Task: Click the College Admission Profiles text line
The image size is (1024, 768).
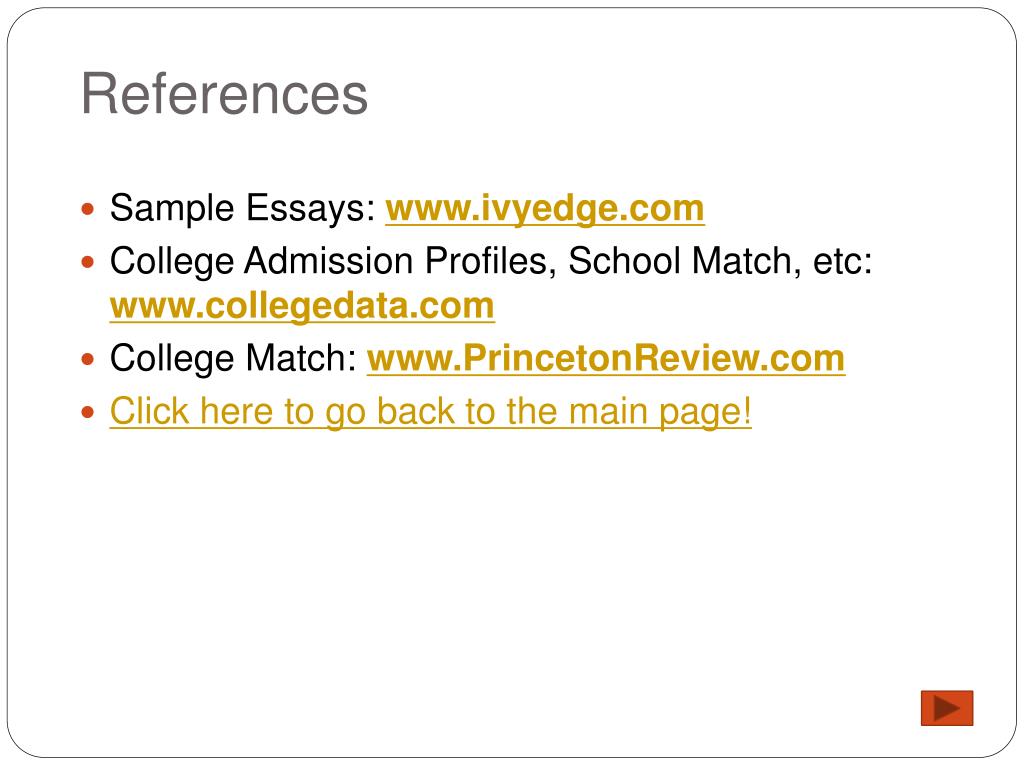Action: 490,261
